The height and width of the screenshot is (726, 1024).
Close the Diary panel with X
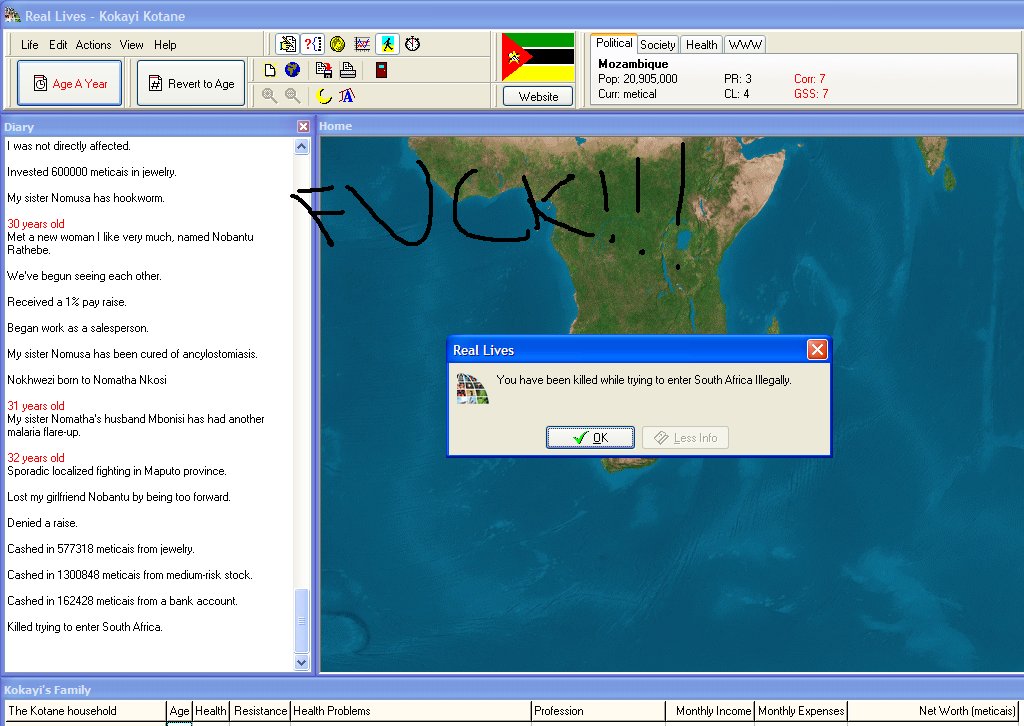coord(303,126)
